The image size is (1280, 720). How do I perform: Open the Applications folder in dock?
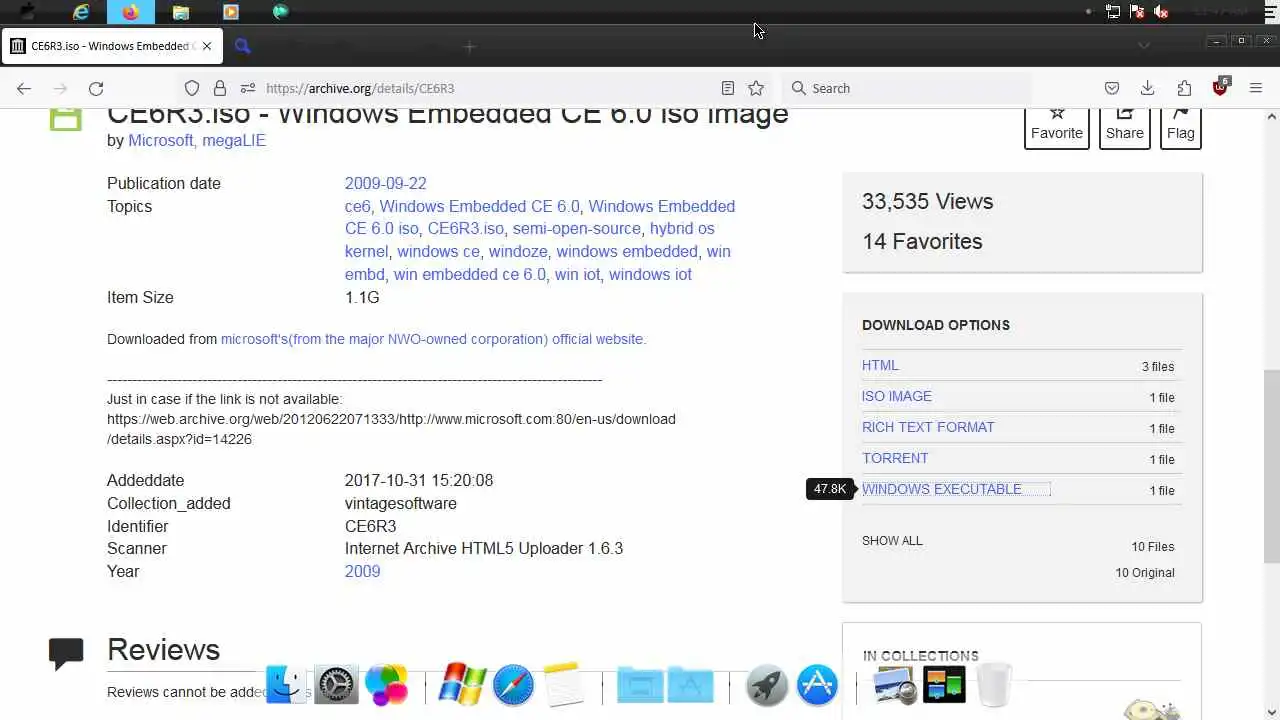click(691, 685)
